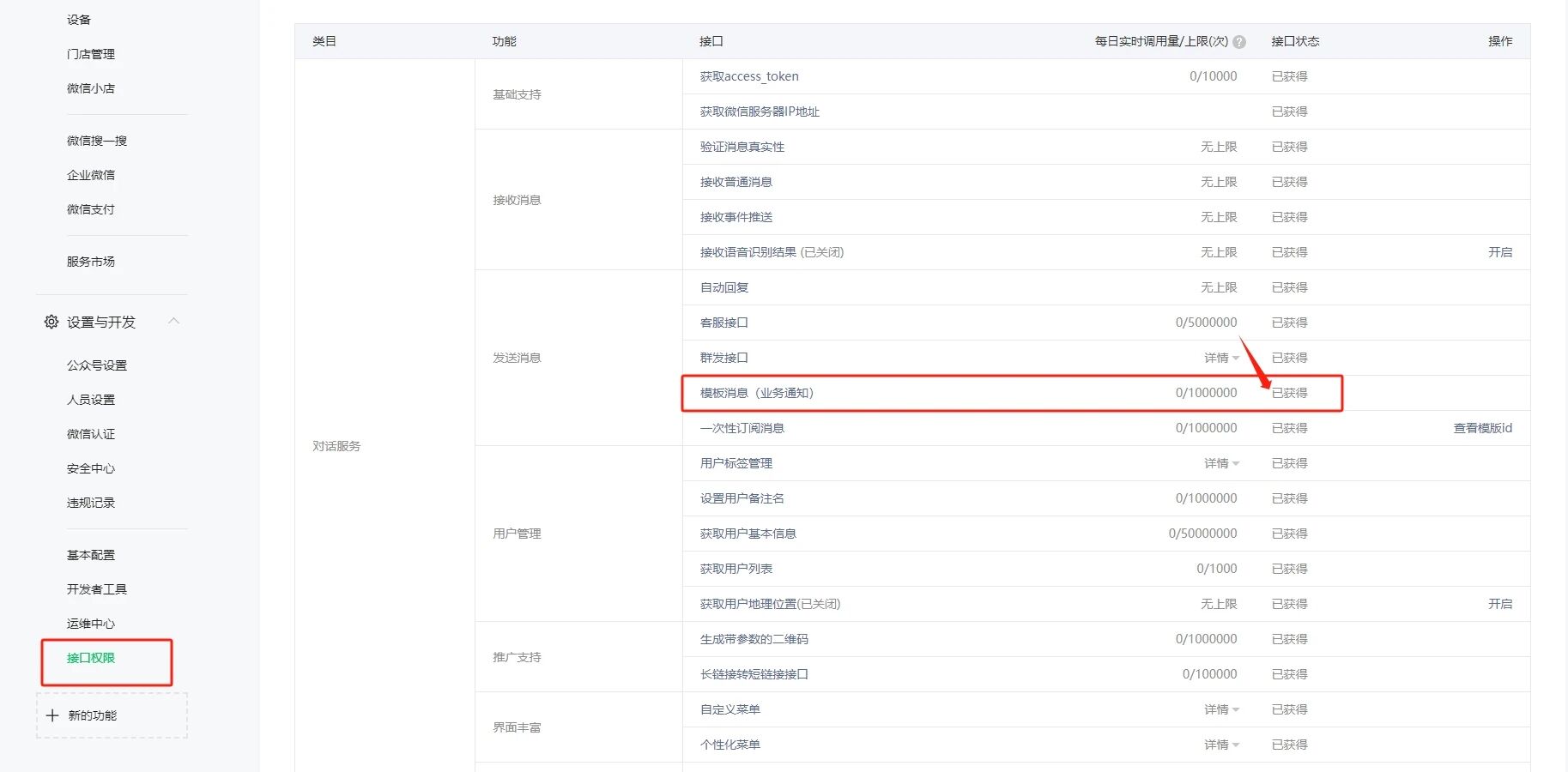Enable 接收语音识别结果 by clicking 开启
Image resolution: width=1568 pixels, height=772 pixels.
(x=1499, y=251)
